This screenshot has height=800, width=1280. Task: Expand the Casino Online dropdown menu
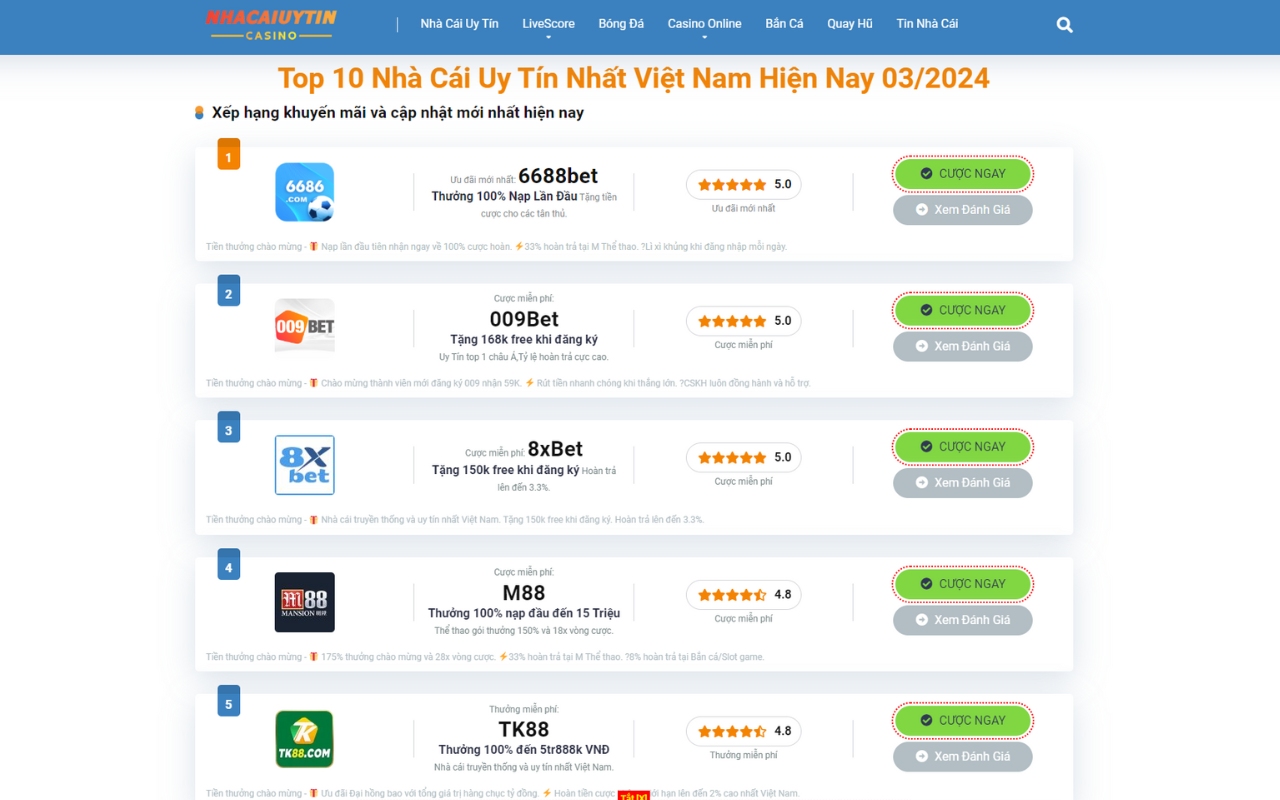(704, 27)
